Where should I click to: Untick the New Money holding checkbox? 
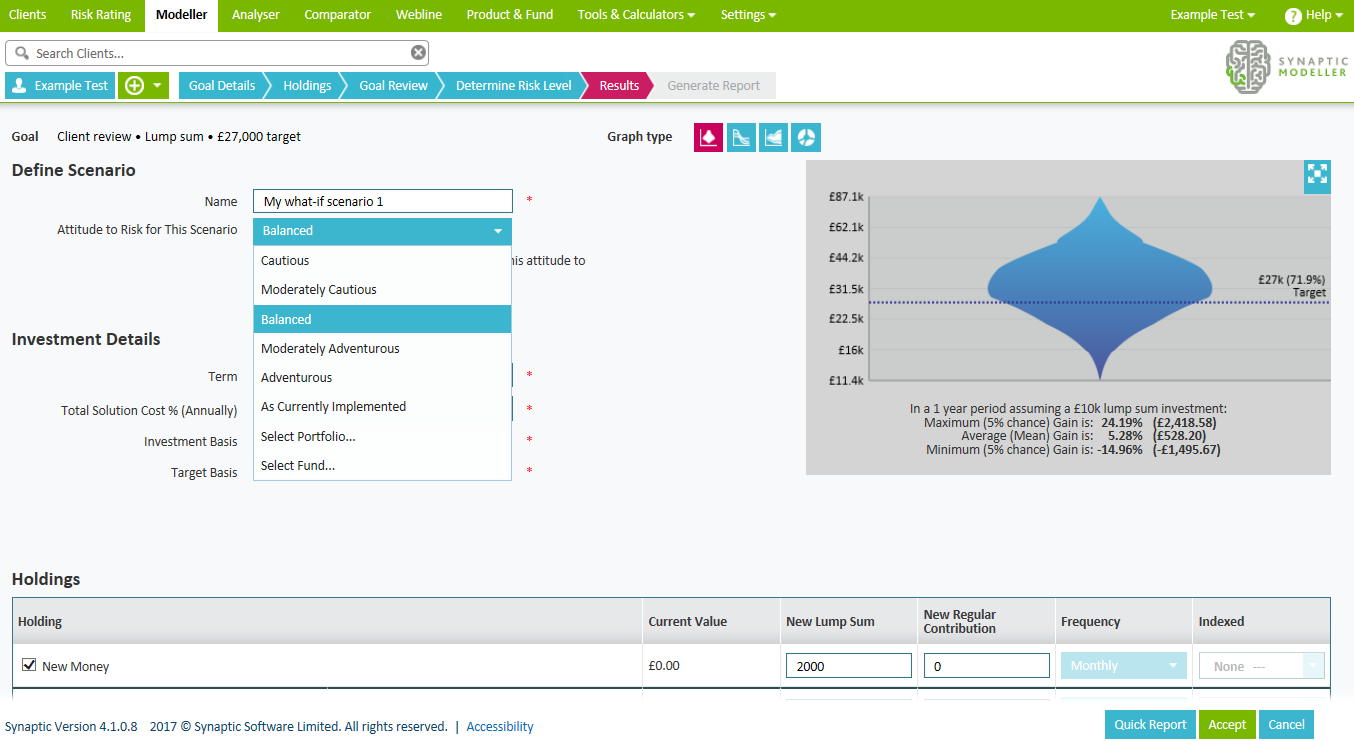pyautogui.click(x=29, y=665)
